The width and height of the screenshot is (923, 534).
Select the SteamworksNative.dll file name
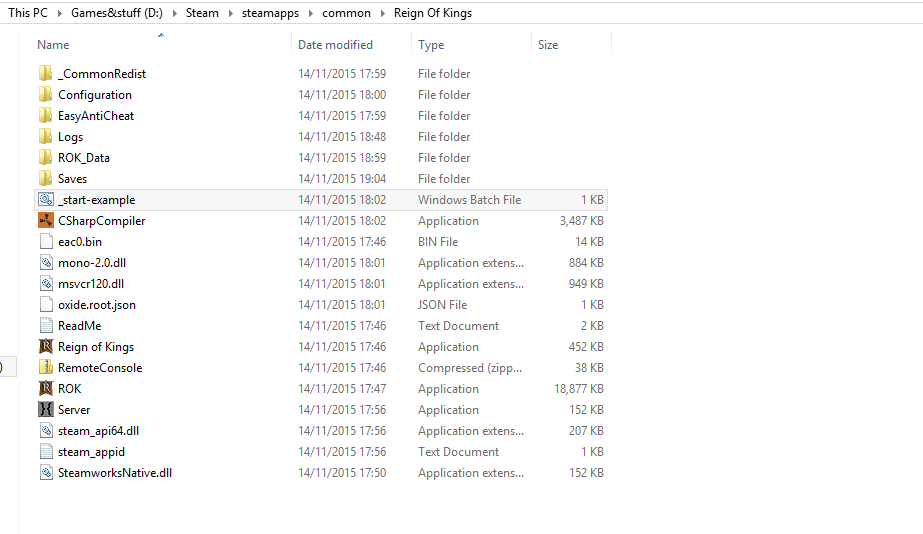[115, 473]
